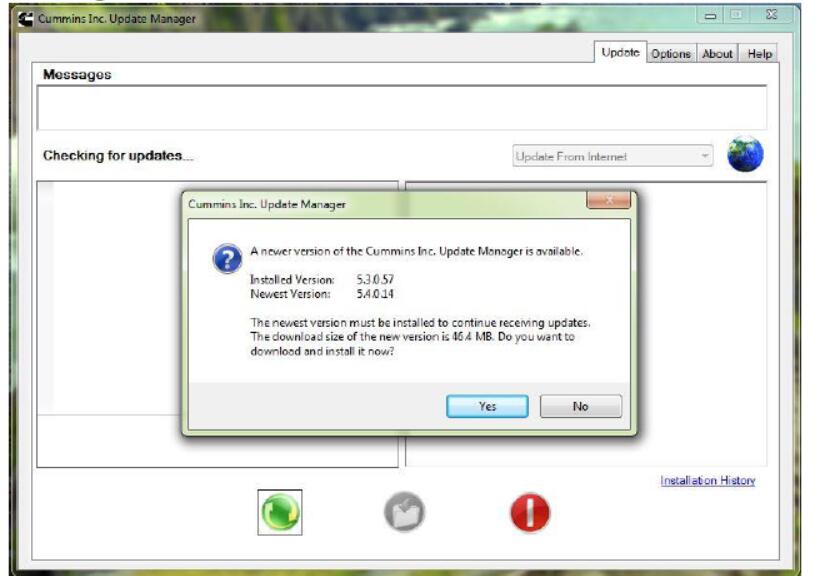Click the Installed Version number 5.3.0.57

point(375,279)
